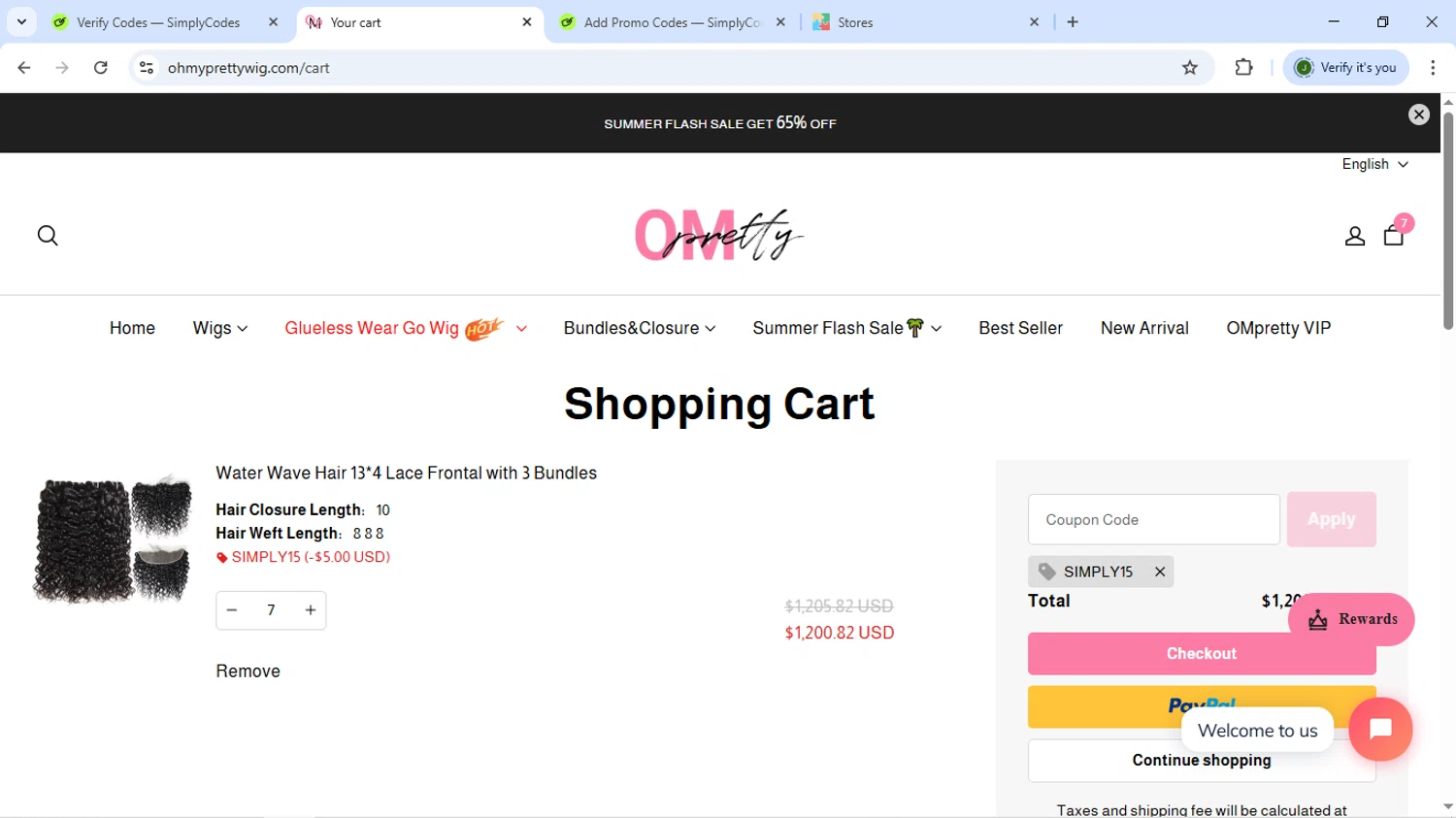Go back to previous page
This screenshot has height=818, width=1456.
(x=24, y=68)
